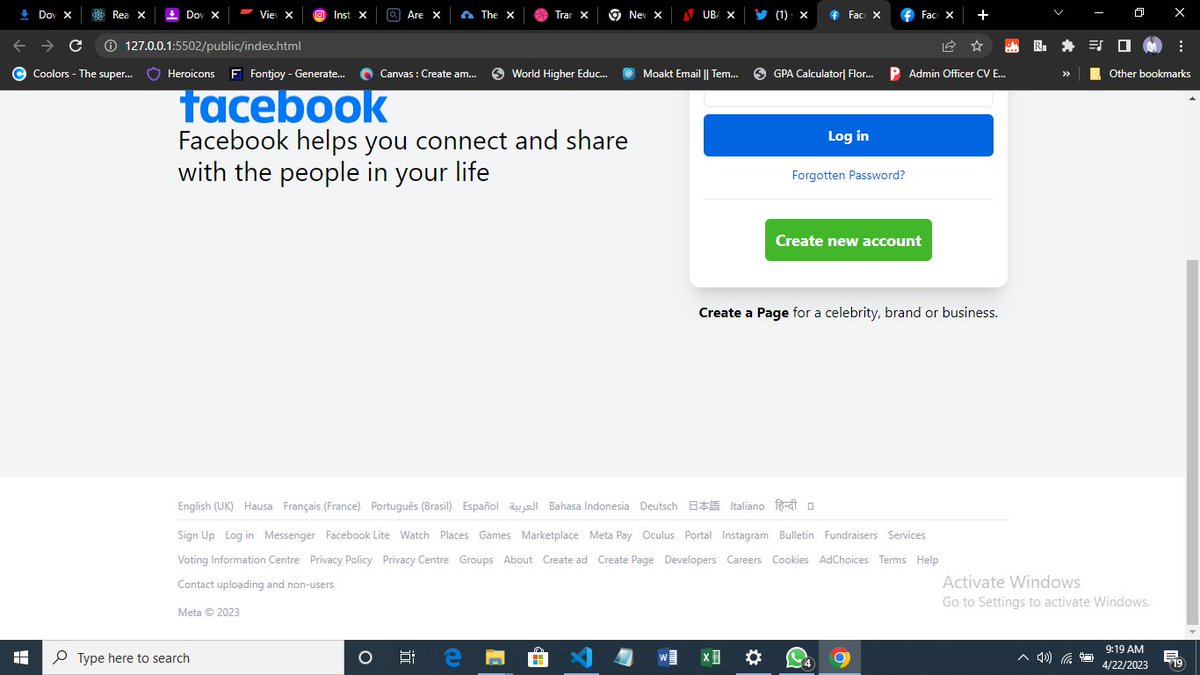1200x675 pixels.
Task: Switch to the Instagram tab
Action: point(339,15)
